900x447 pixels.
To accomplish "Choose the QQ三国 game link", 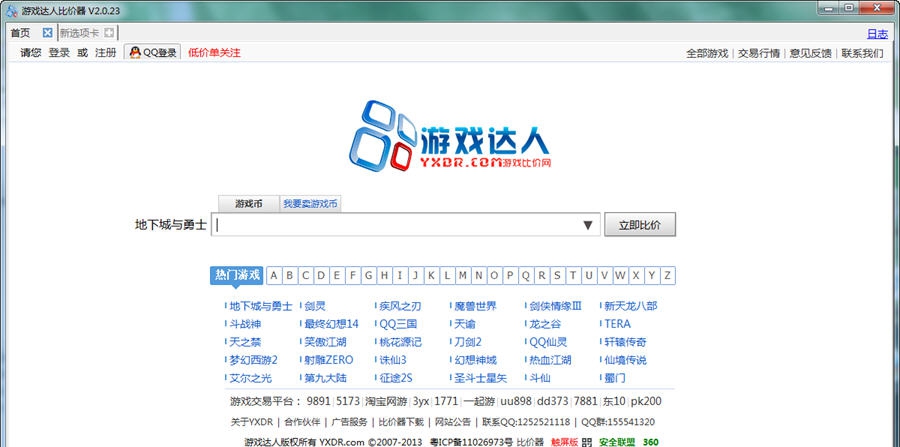I will pyautogui.click(x=398, y=324).
